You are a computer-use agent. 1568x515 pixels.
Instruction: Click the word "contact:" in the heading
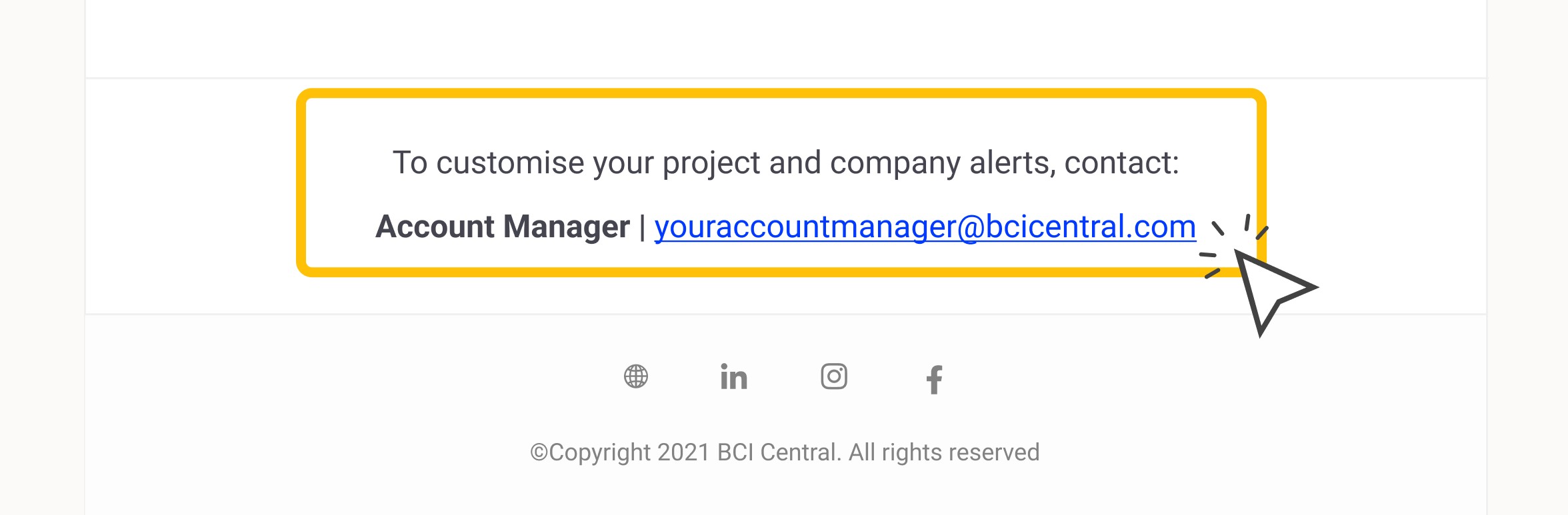(1122, 163)
